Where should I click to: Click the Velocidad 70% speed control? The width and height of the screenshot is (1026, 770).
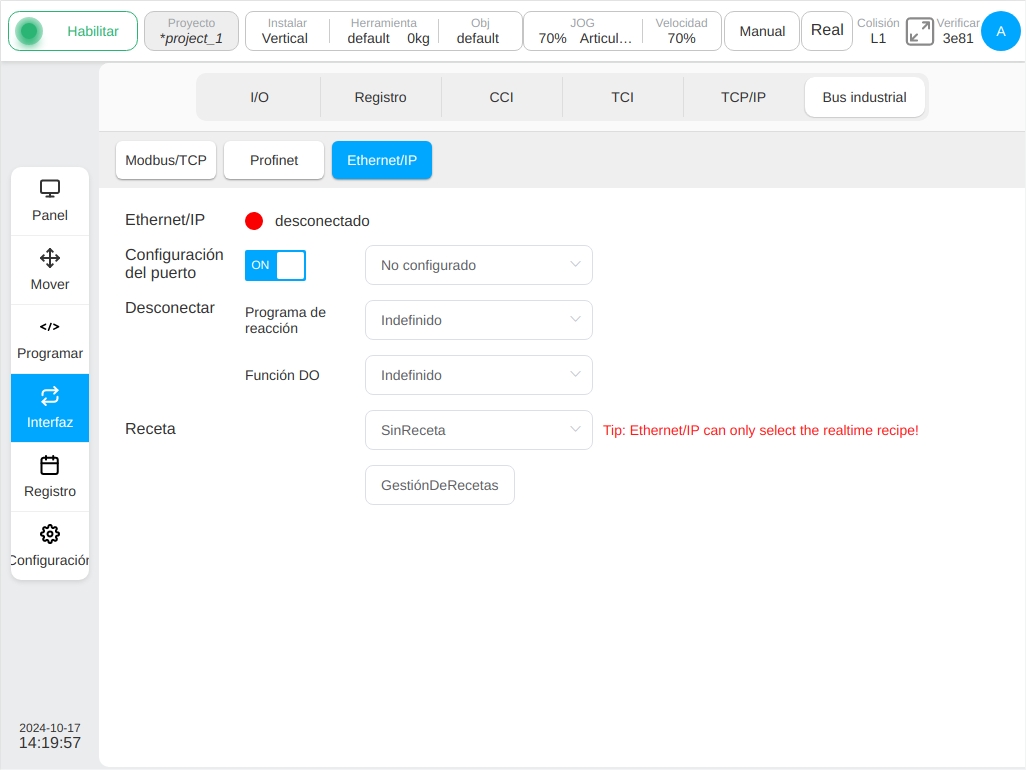[x=681, y=31]
